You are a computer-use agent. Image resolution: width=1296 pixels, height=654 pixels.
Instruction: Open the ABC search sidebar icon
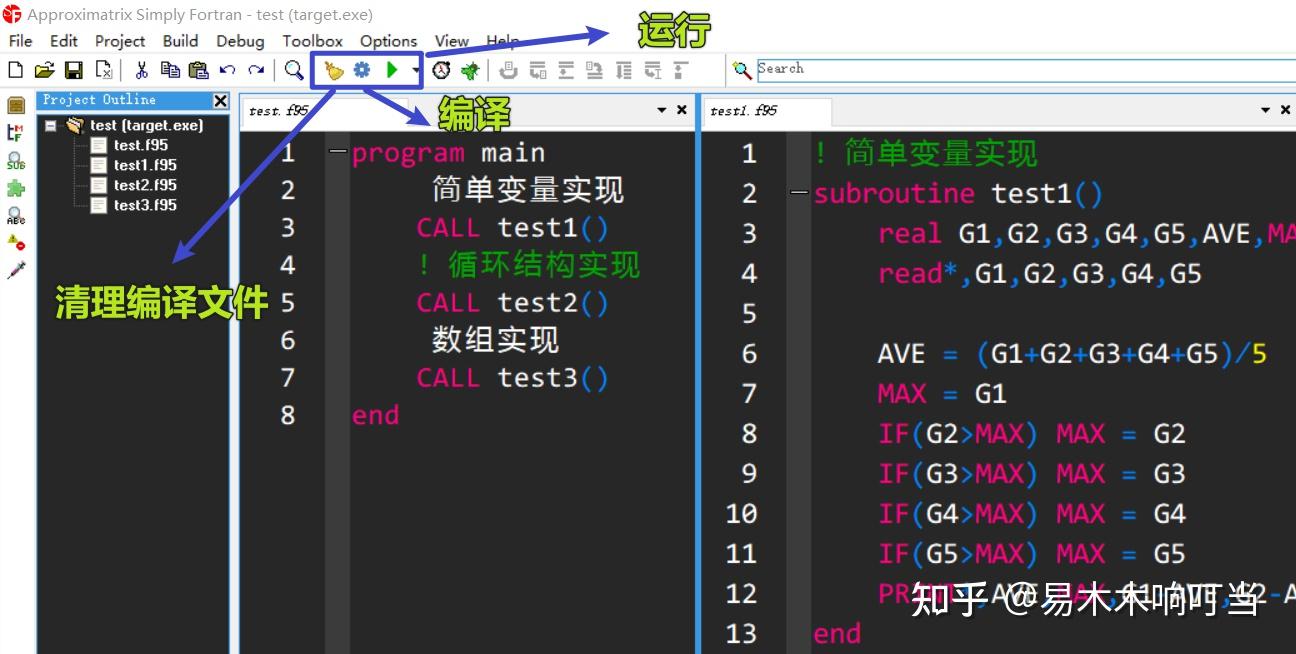[15, 215]
